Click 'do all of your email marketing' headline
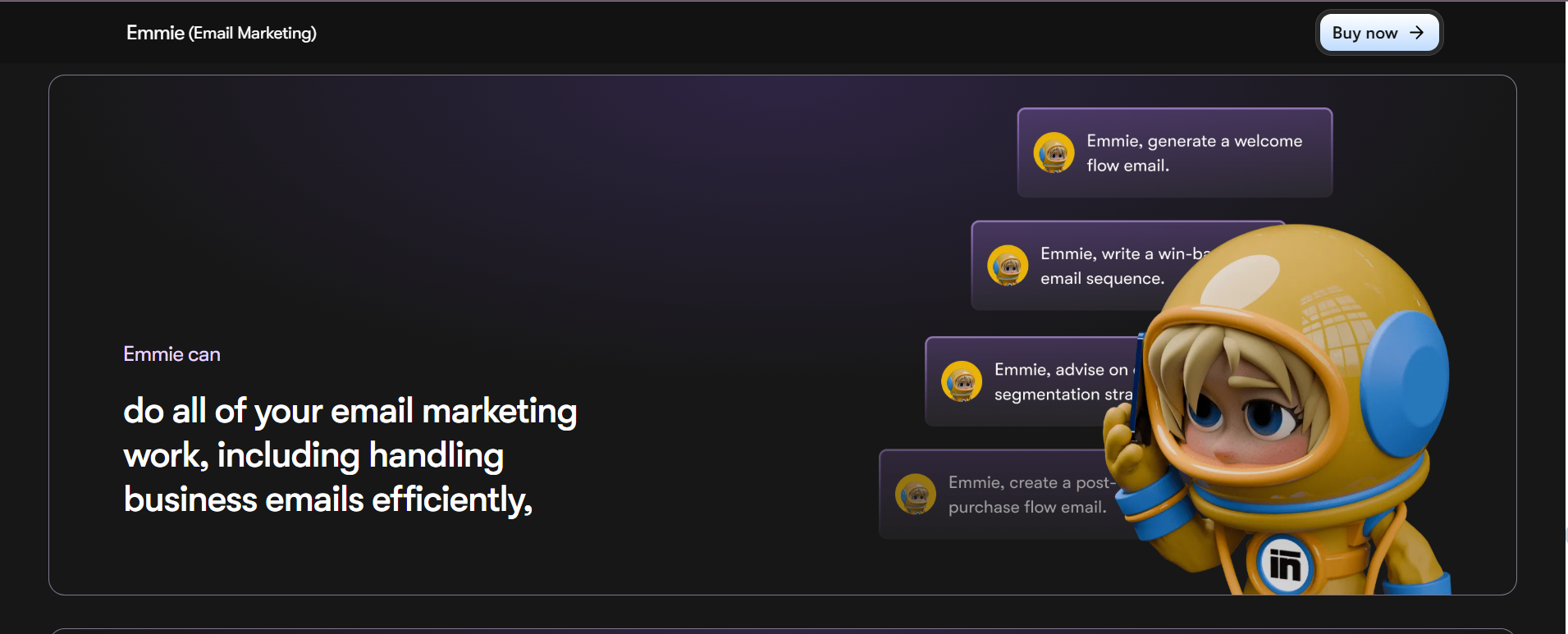The height and width of the screenshot is (634, 1568). (x=350, y=412)
